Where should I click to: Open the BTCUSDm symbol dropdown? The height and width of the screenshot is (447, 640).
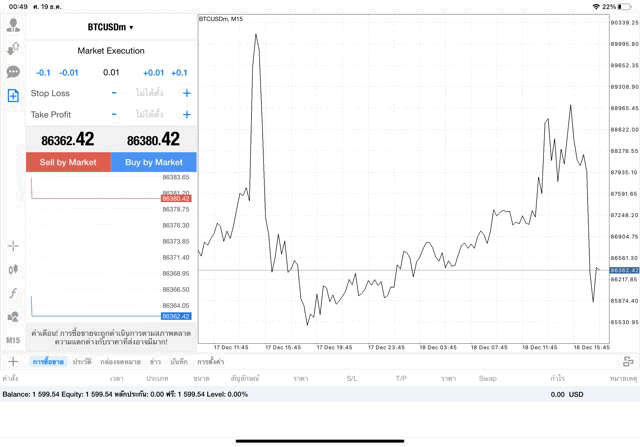[x=110, y=27]
